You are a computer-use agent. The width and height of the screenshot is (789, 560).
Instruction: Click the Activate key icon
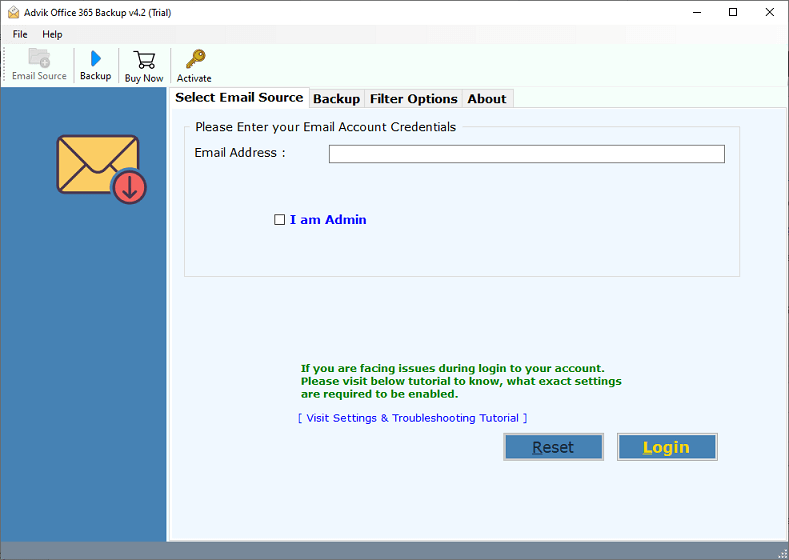tap(195, 59)
